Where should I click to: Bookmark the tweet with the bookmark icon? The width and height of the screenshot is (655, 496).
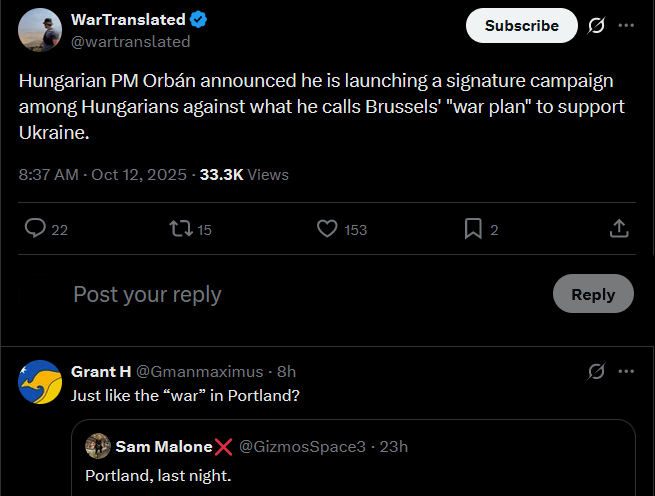point(473,229)
